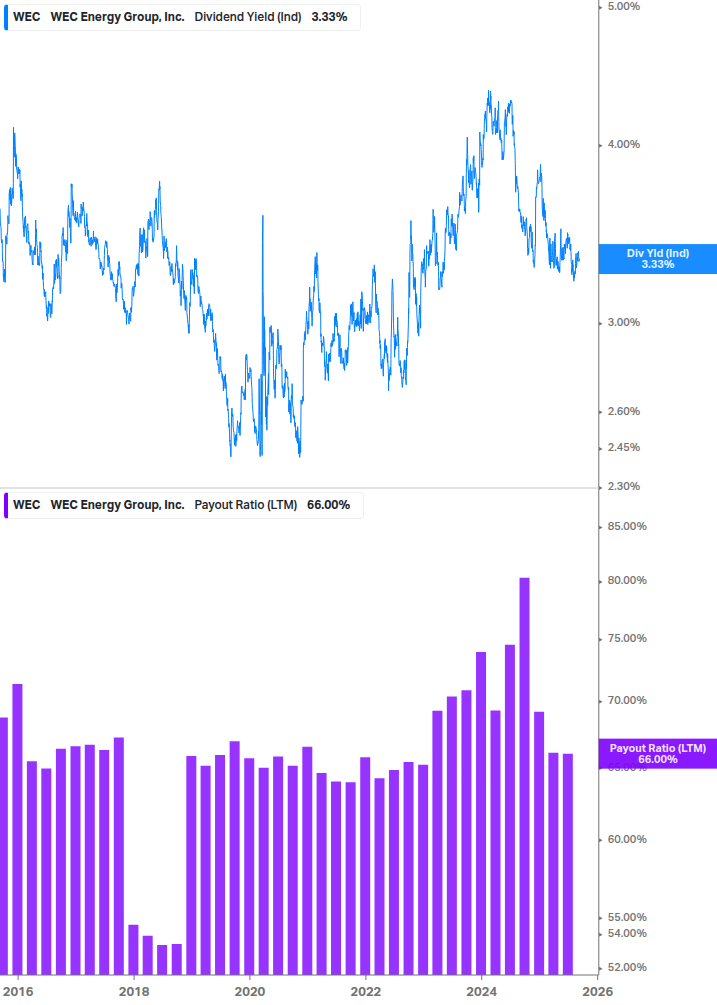Click the WEC Payout Ratio legend label
Viewport: 717px width, 1005px height.
pyautogui.click(x=183, y=505)
